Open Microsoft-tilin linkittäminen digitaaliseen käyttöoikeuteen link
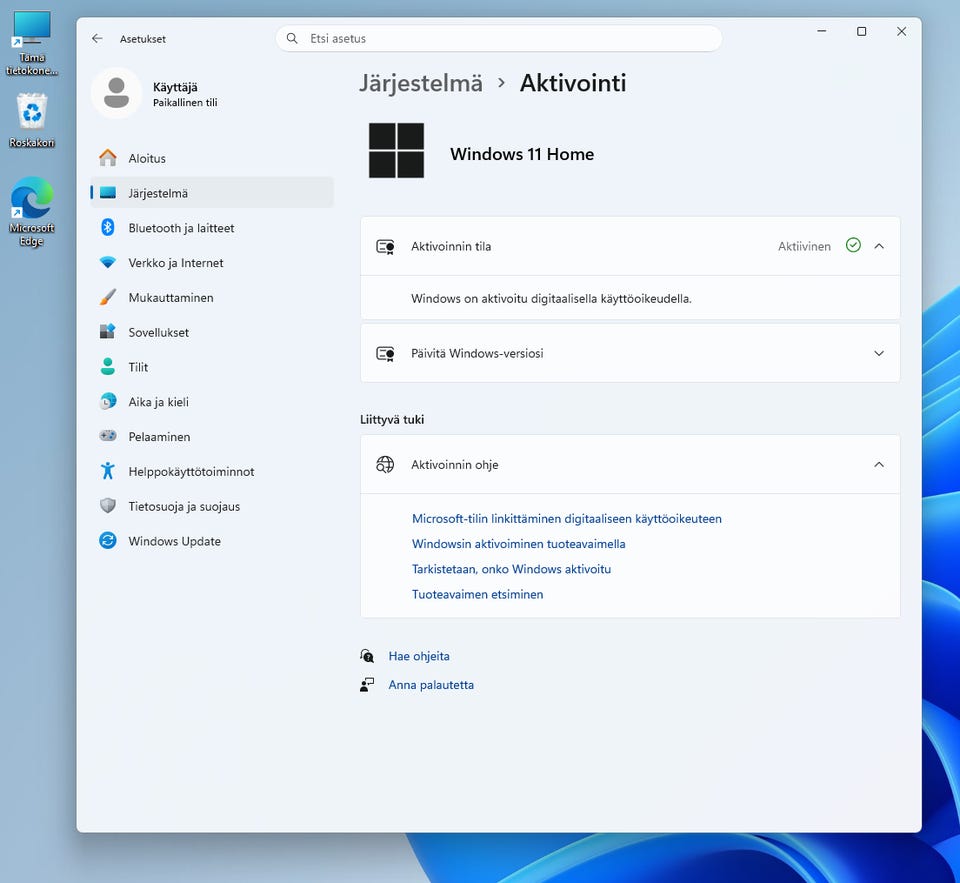Screen dimensions: 960x883 (566, 519)
